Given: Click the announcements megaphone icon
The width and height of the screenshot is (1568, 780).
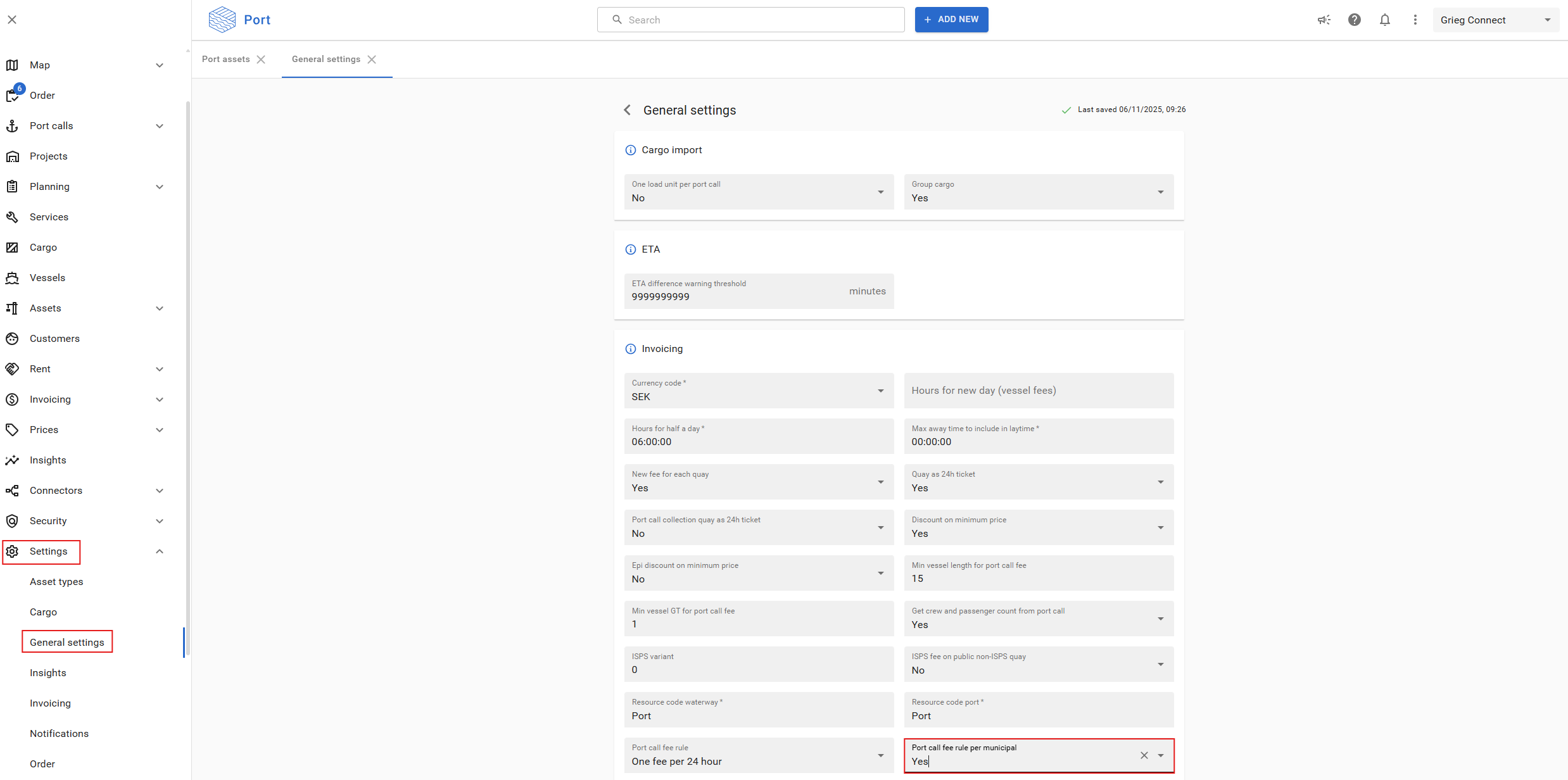Looking at the screenshot, I should [x=1324, y=20].
